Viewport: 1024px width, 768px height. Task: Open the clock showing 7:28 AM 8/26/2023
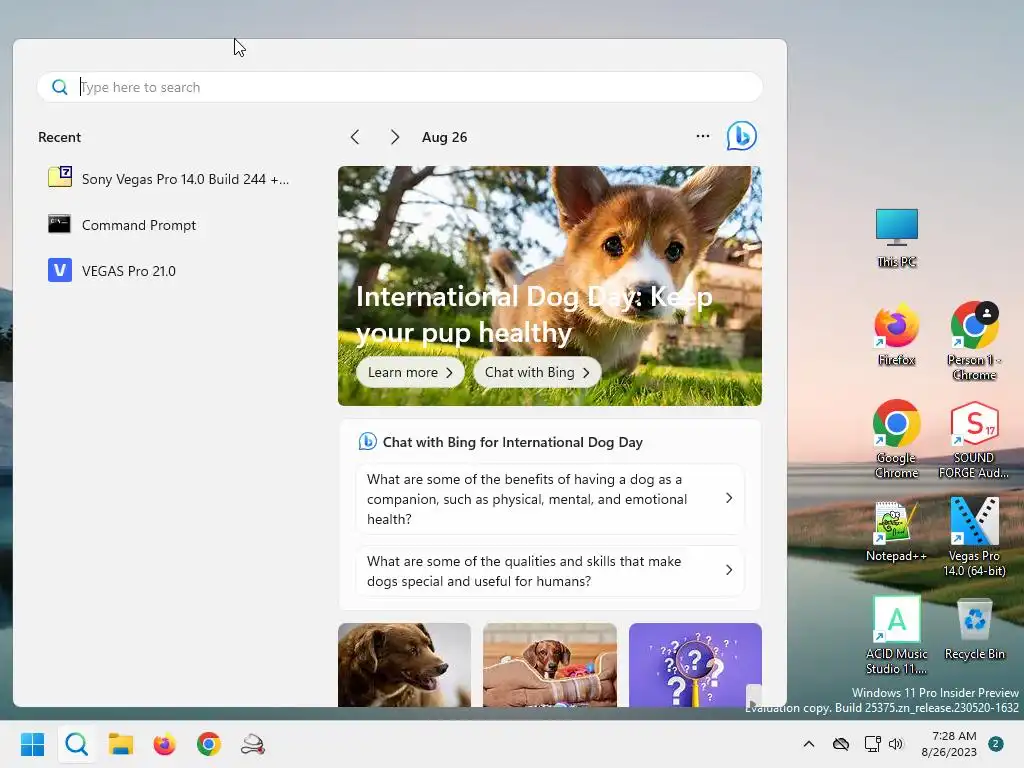tap(949, 744)
